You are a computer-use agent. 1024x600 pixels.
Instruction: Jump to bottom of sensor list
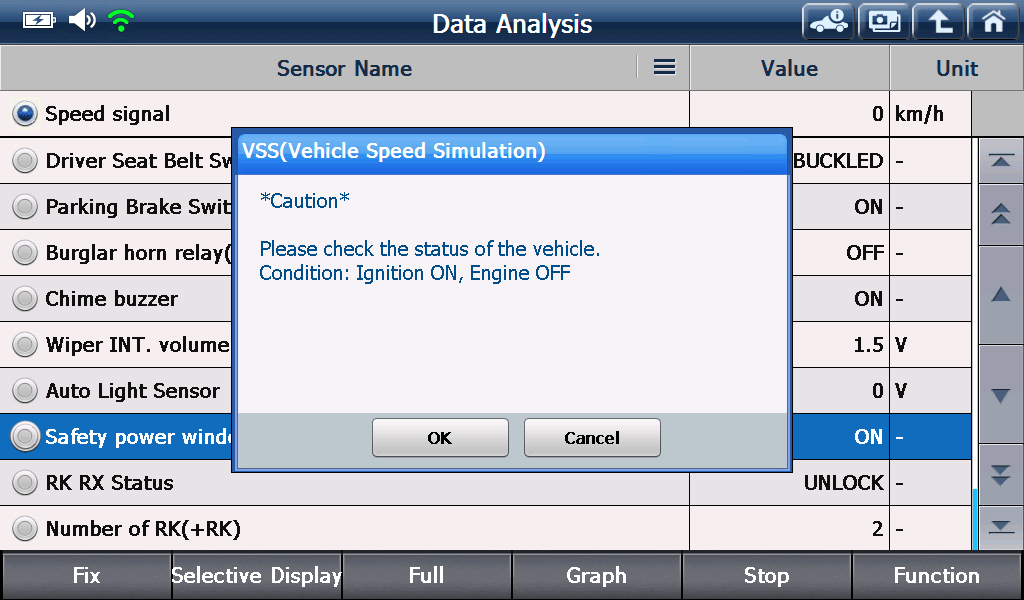pyautogui.click(x=1000, y=527)
